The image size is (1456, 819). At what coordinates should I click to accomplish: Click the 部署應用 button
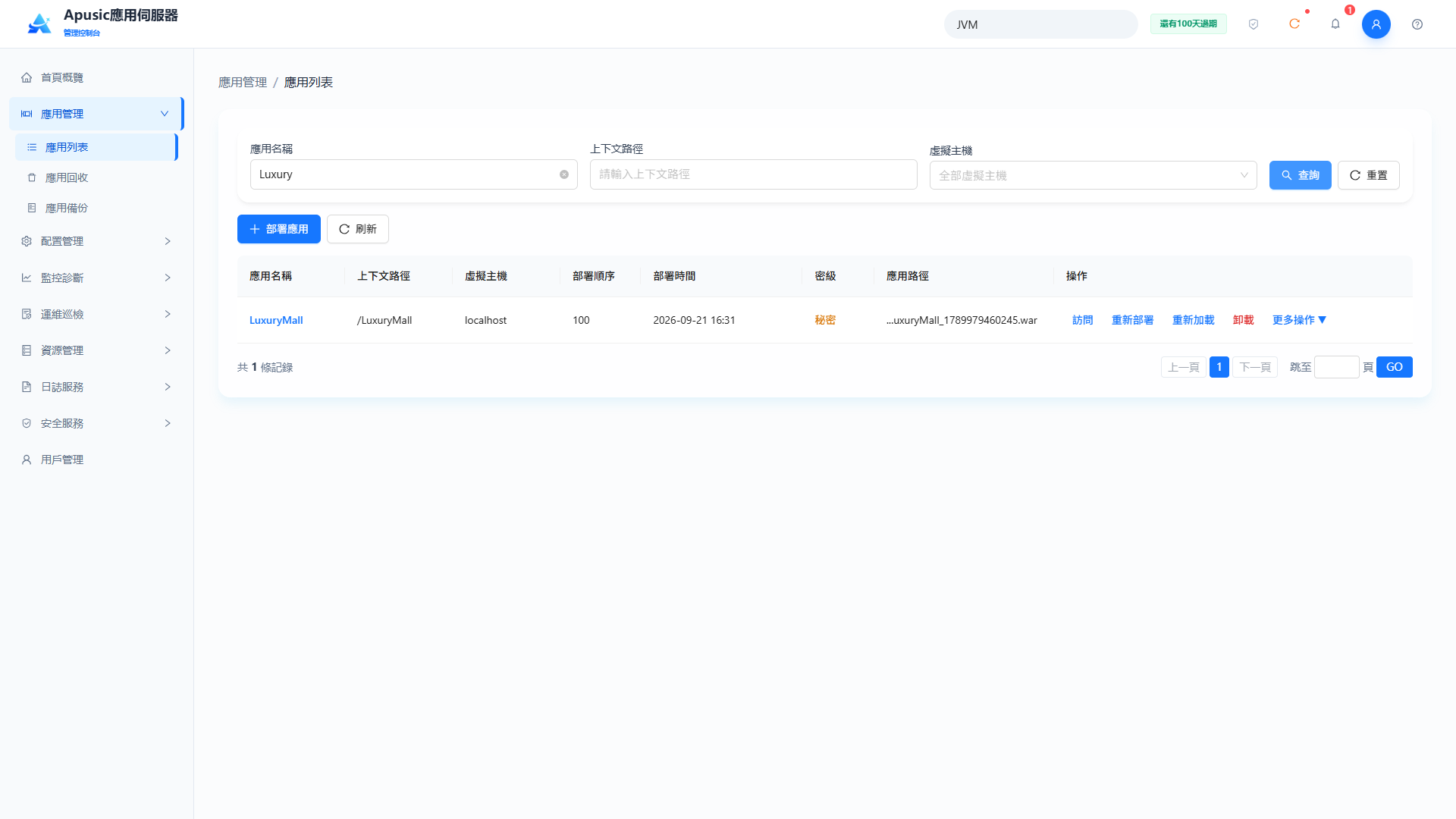(x=279, y=229)
